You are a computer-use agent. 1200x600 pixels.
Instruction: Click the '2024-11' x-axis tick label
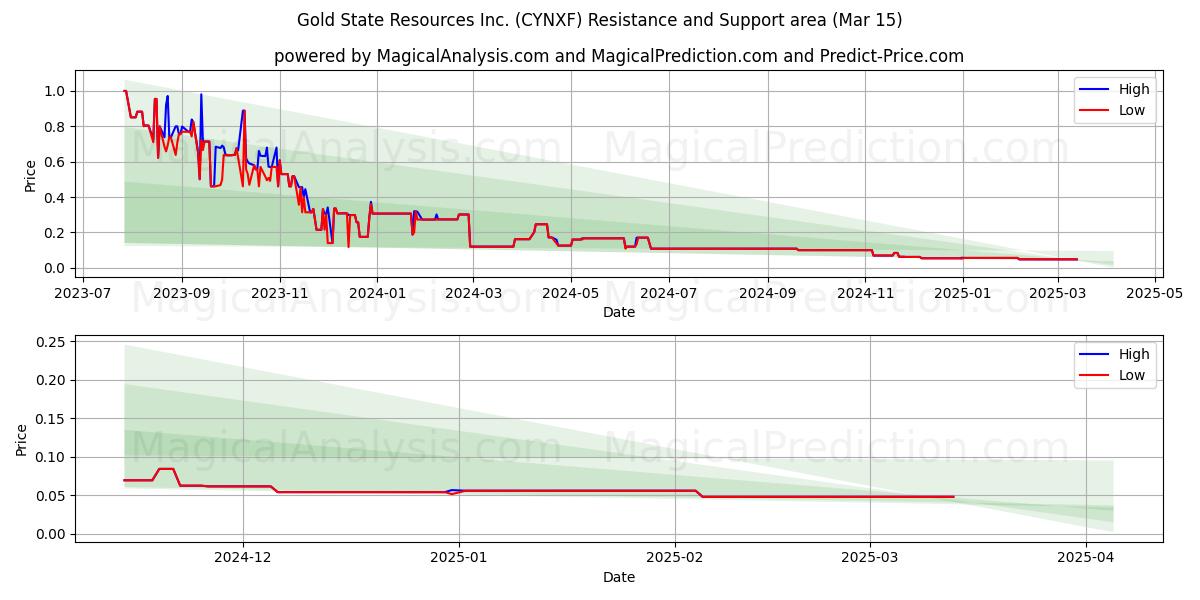point(865,294)
